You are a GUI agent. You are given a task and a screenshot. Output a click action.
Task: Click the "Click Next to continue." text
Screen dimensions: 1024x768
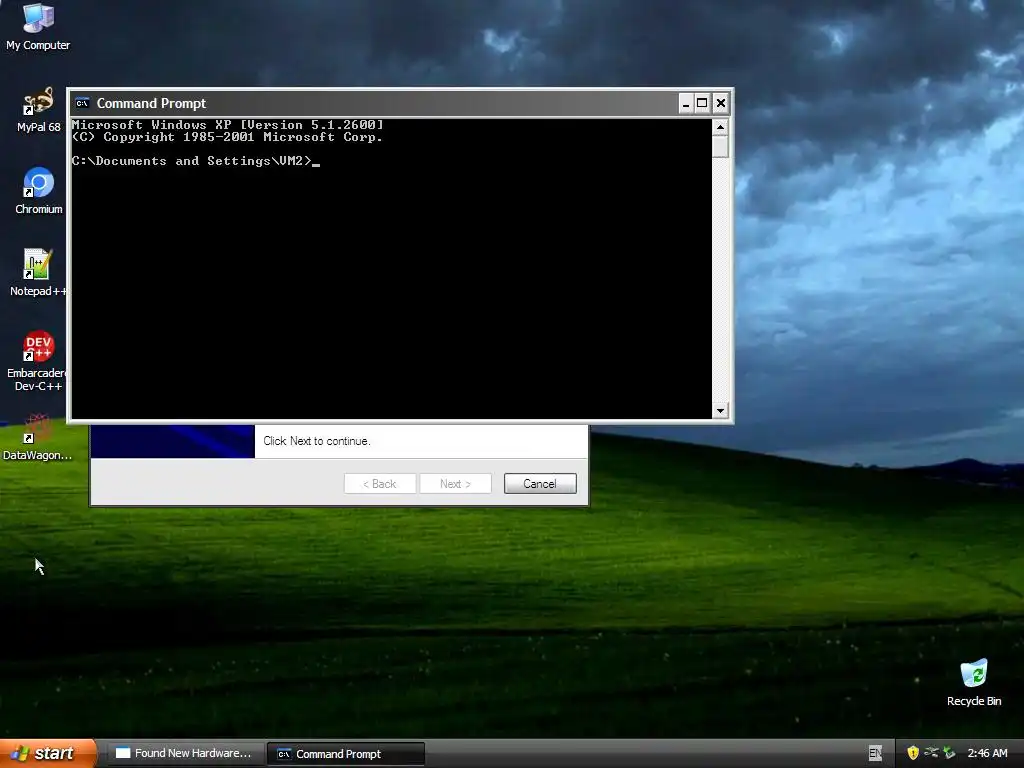(317, 441)
